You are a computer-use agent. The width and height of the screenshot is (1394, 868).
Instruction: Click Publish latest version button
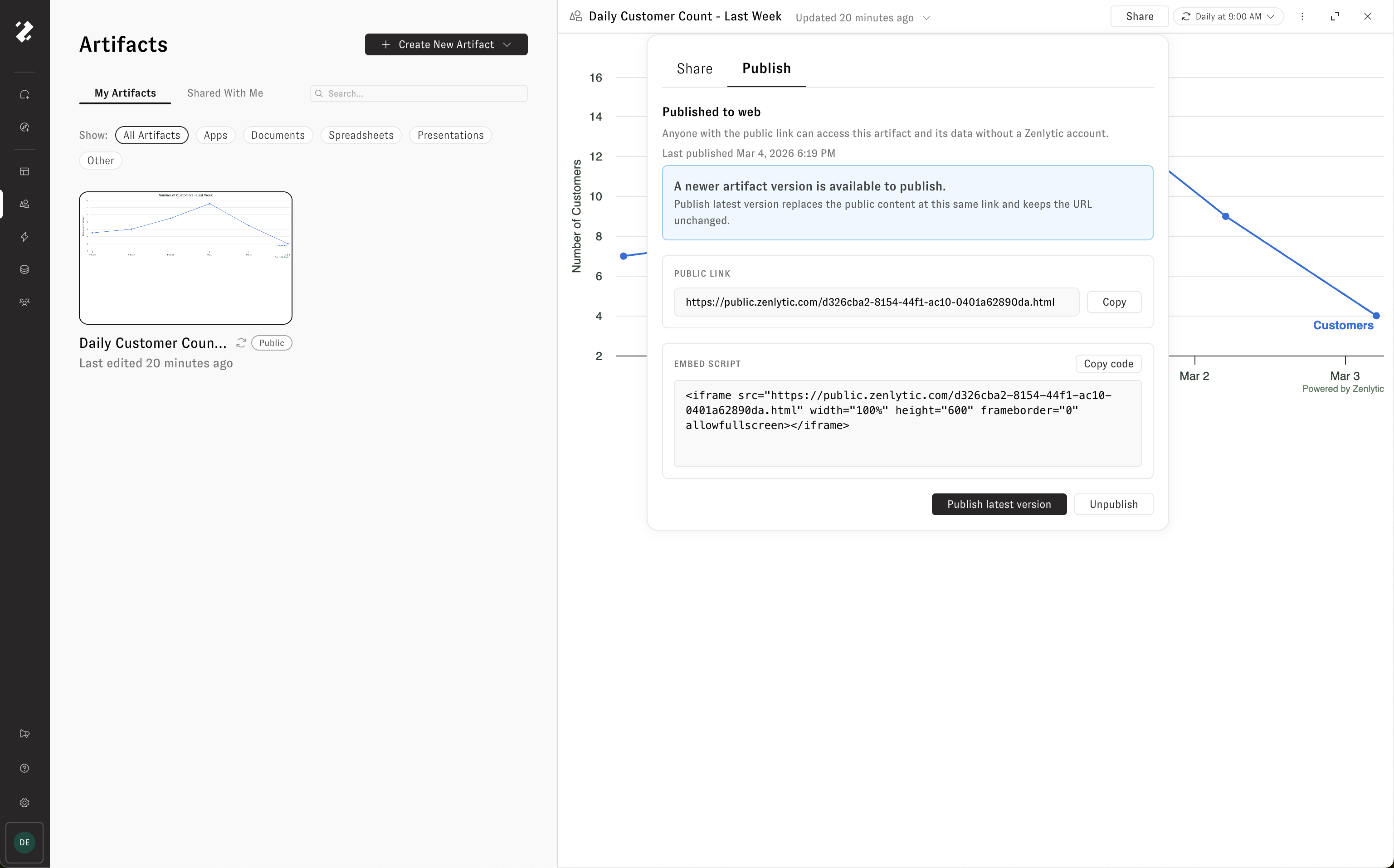tap(999, 504)
